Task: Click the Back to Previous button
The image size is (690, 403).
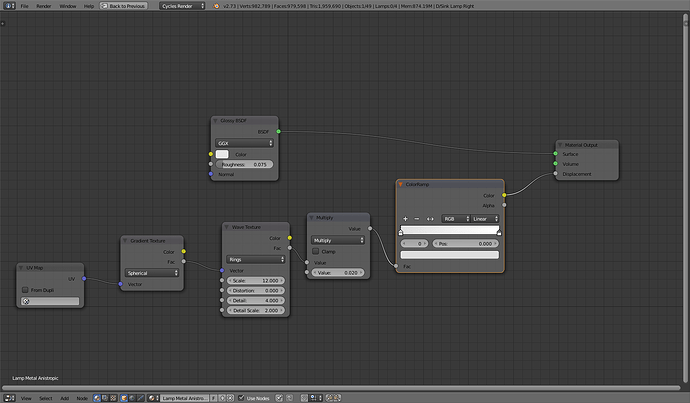Action: pyautogui.click(x=123, y=6)
